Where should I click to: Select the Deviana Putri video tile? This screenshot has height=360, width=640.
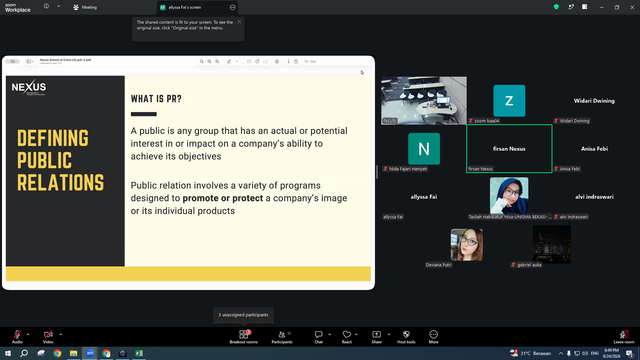[467, 245]
